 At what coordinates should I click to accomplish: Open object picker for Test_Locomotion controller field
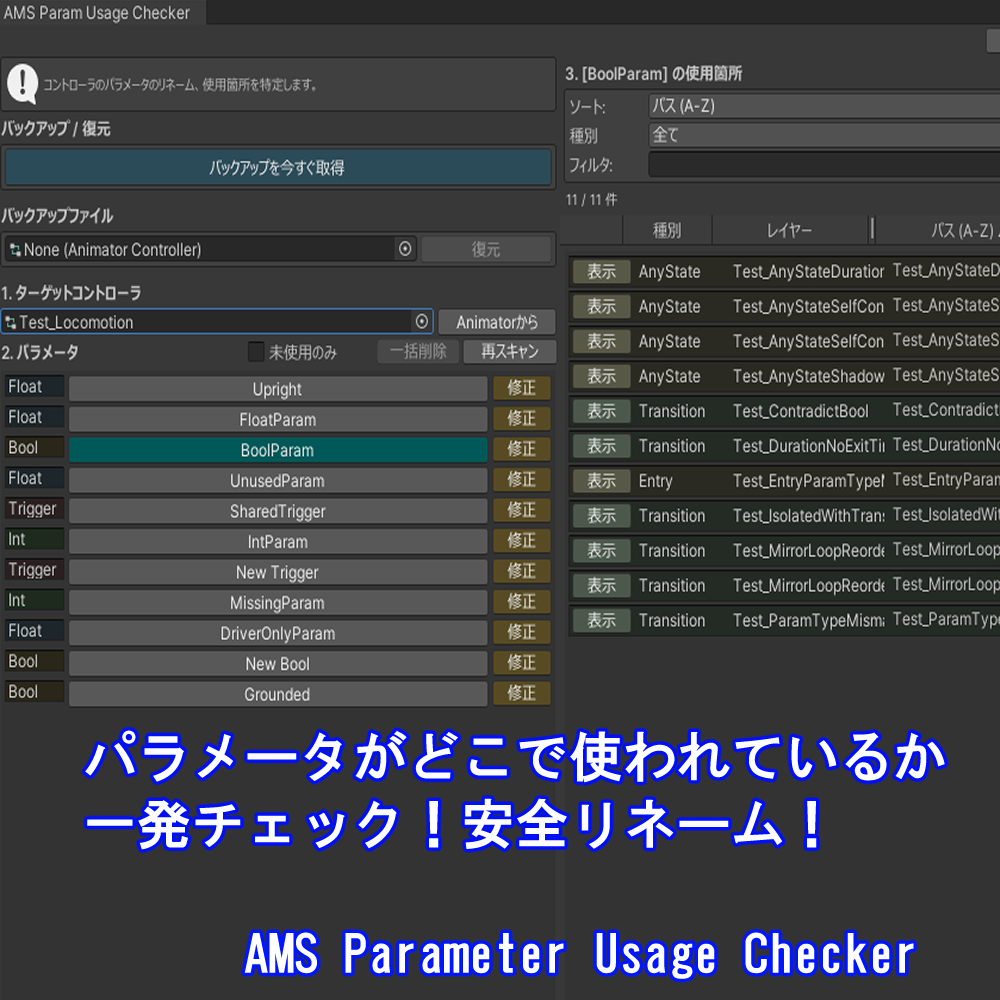[x=422, y=321]
